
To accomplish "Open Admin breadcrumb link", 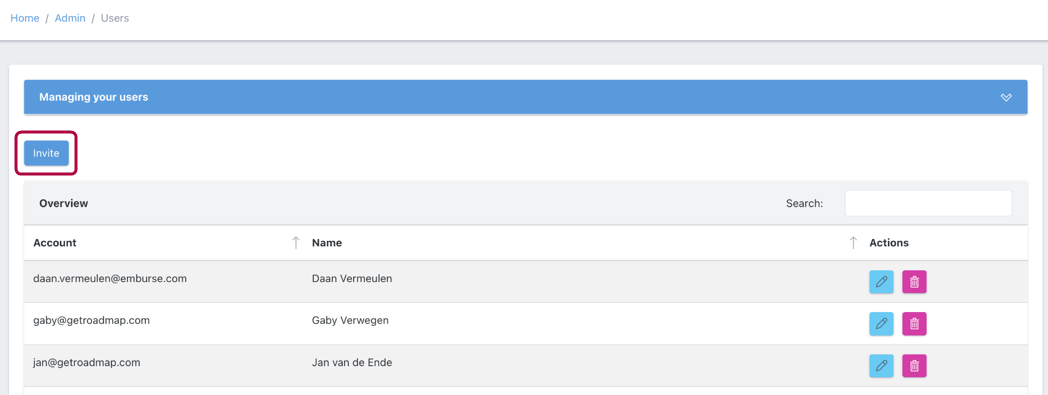I will [x=70, y=18].
